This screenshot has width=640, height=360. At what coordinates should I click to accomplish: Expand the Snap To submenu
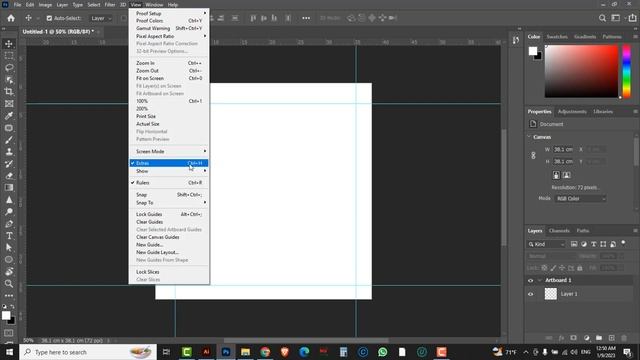point(169,203)
